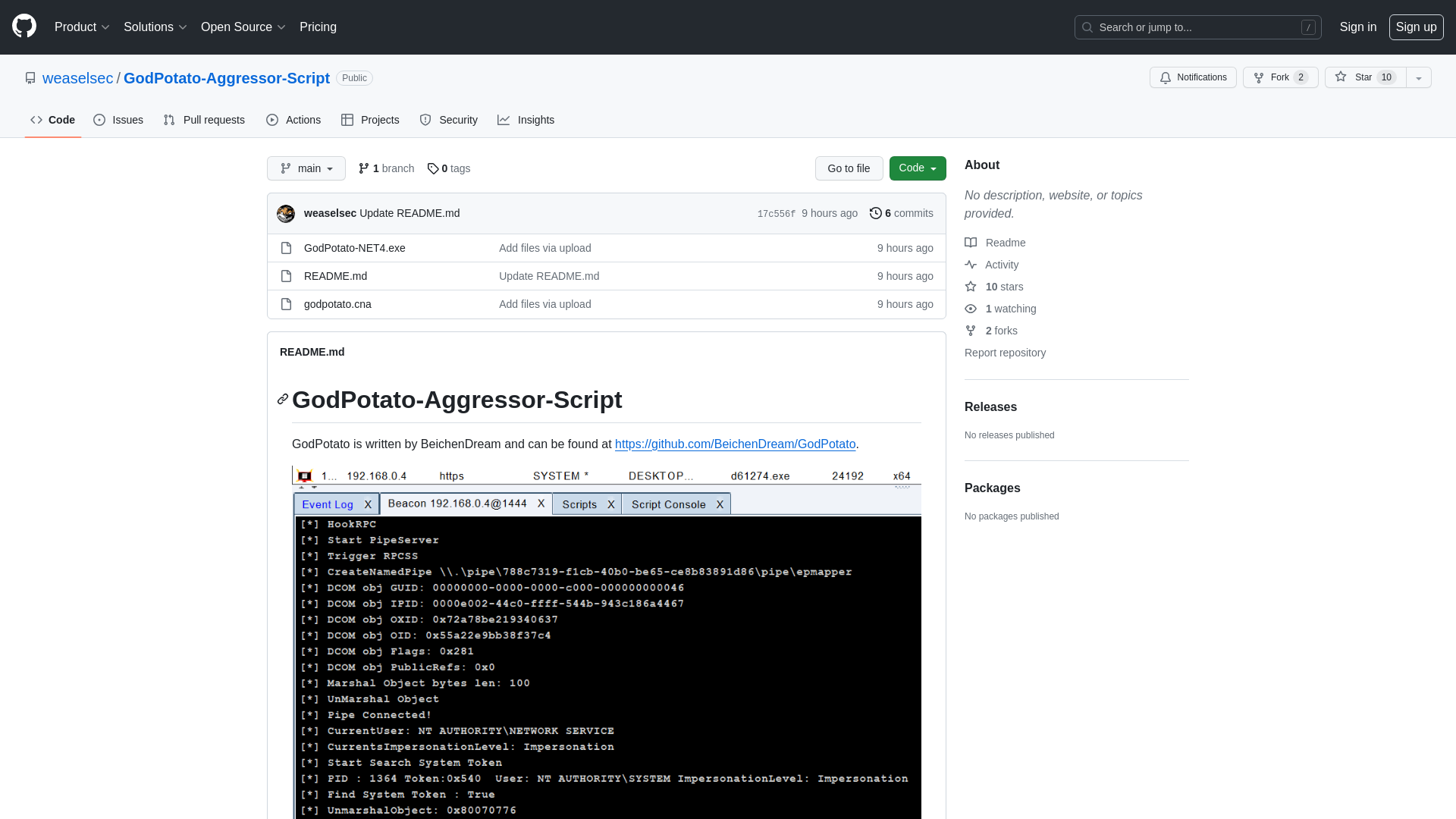The height and width of the screenshot is (819, 1456).
Task: Click the README.md panel header
Action: [312, 352]
